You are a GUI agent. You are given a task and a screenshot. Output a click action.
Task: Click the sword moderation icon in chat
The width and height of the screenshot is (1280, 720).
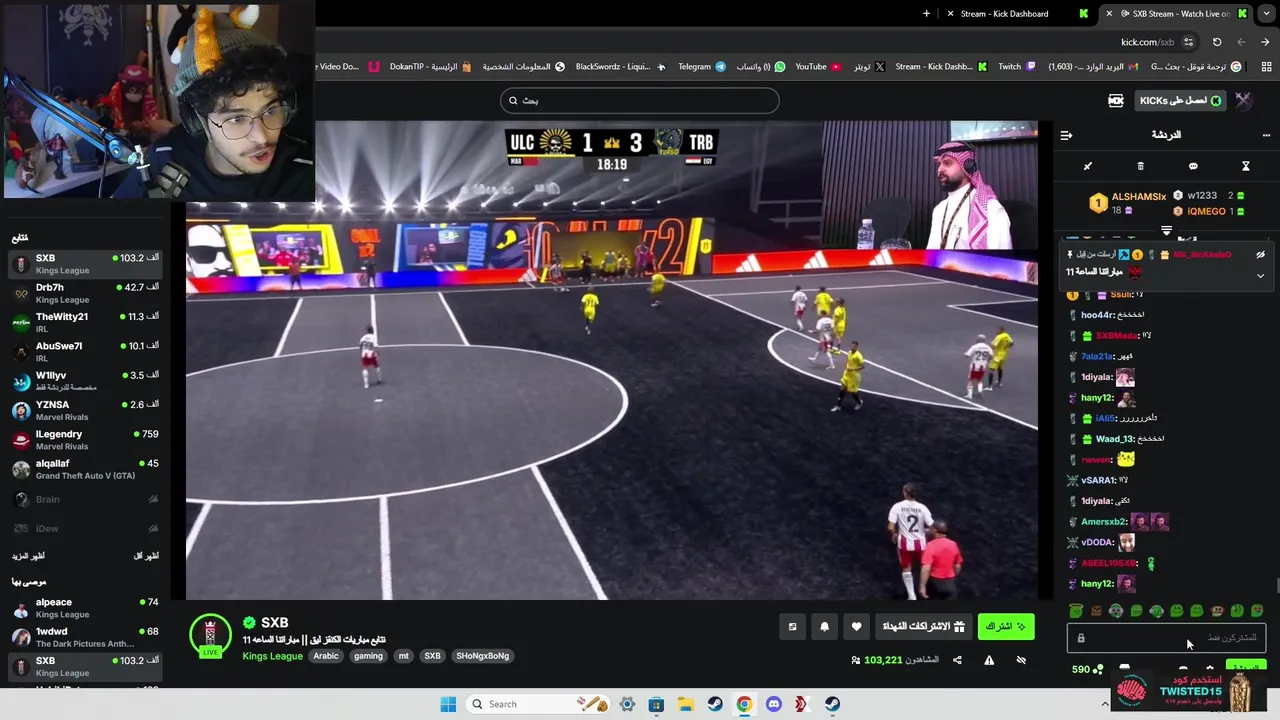click(1088, 166)
